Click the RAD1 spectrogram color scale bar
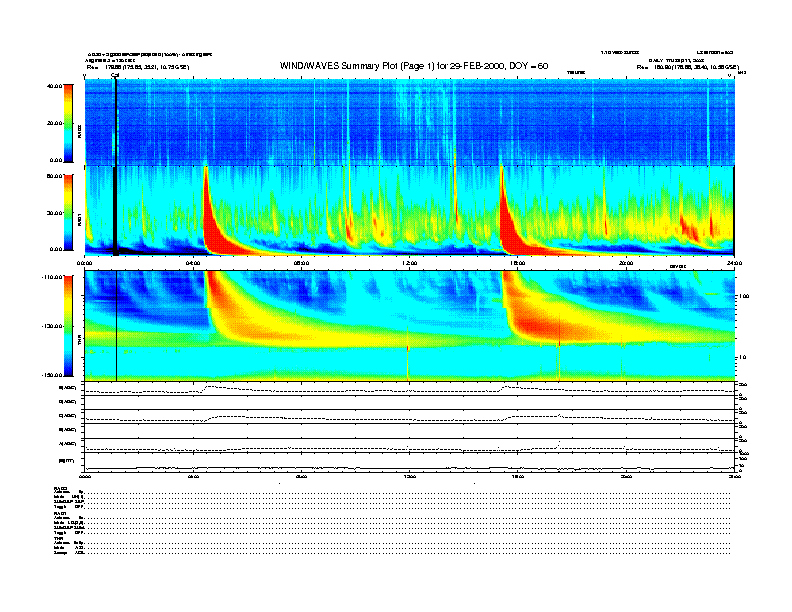 tap(68, 213)
